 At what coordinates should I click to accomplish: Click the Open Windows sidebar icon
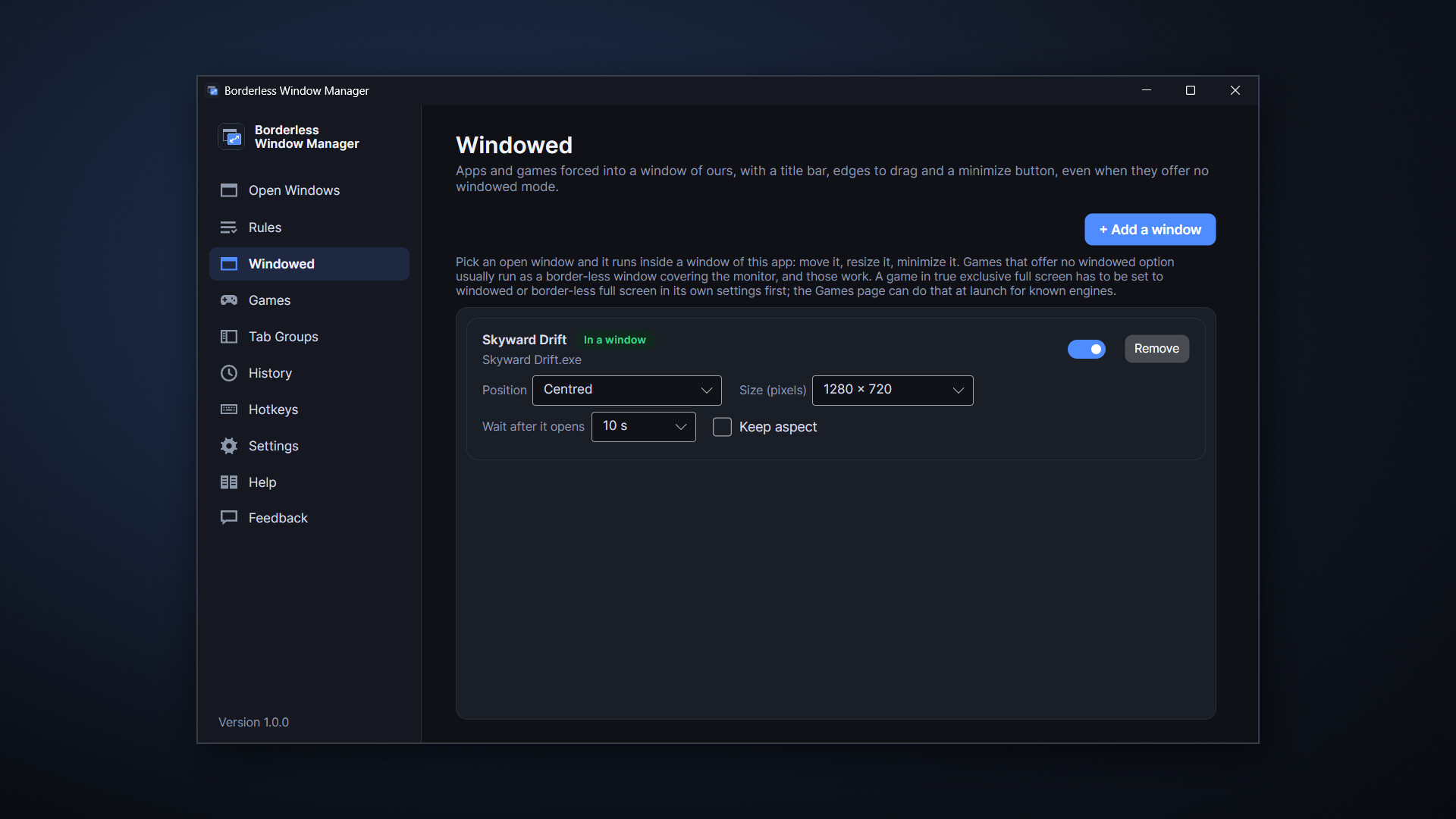[229, 190]
